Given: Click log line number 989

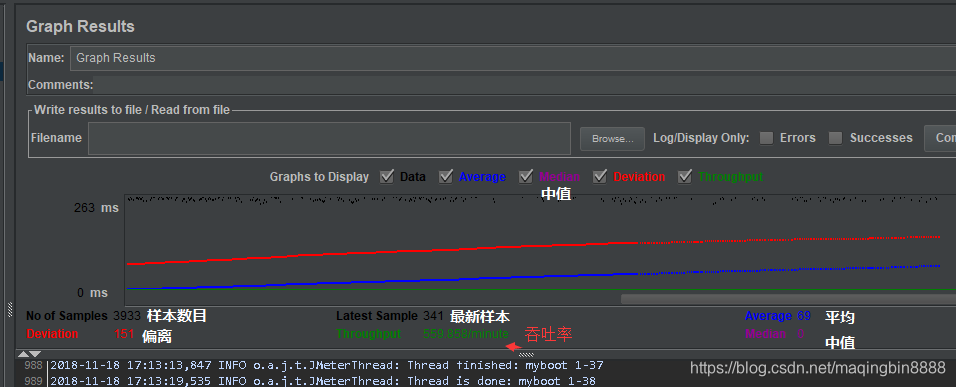Looking at the screenshot, I should 33,382.
